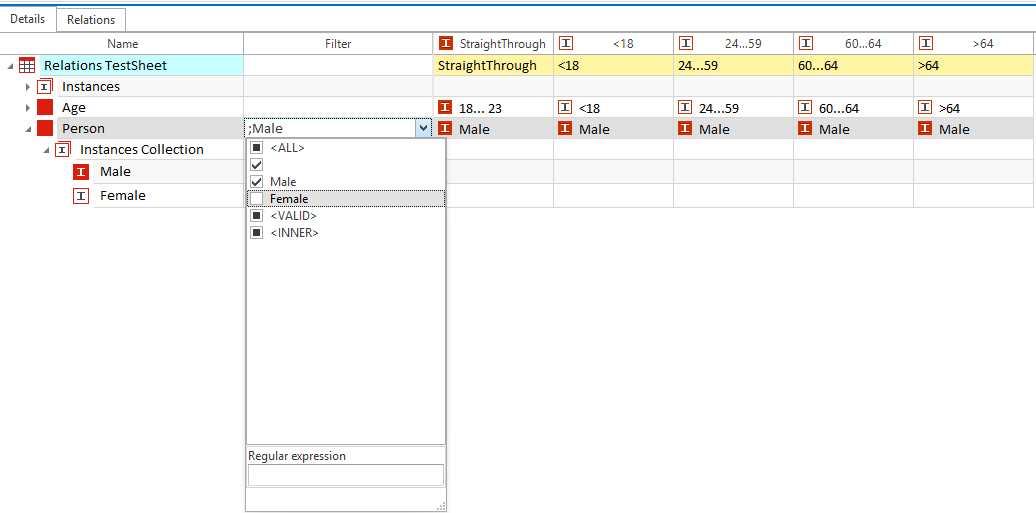Click the red Person attribute icon
Screen dimensions: 1036x513
pos(45,129)
